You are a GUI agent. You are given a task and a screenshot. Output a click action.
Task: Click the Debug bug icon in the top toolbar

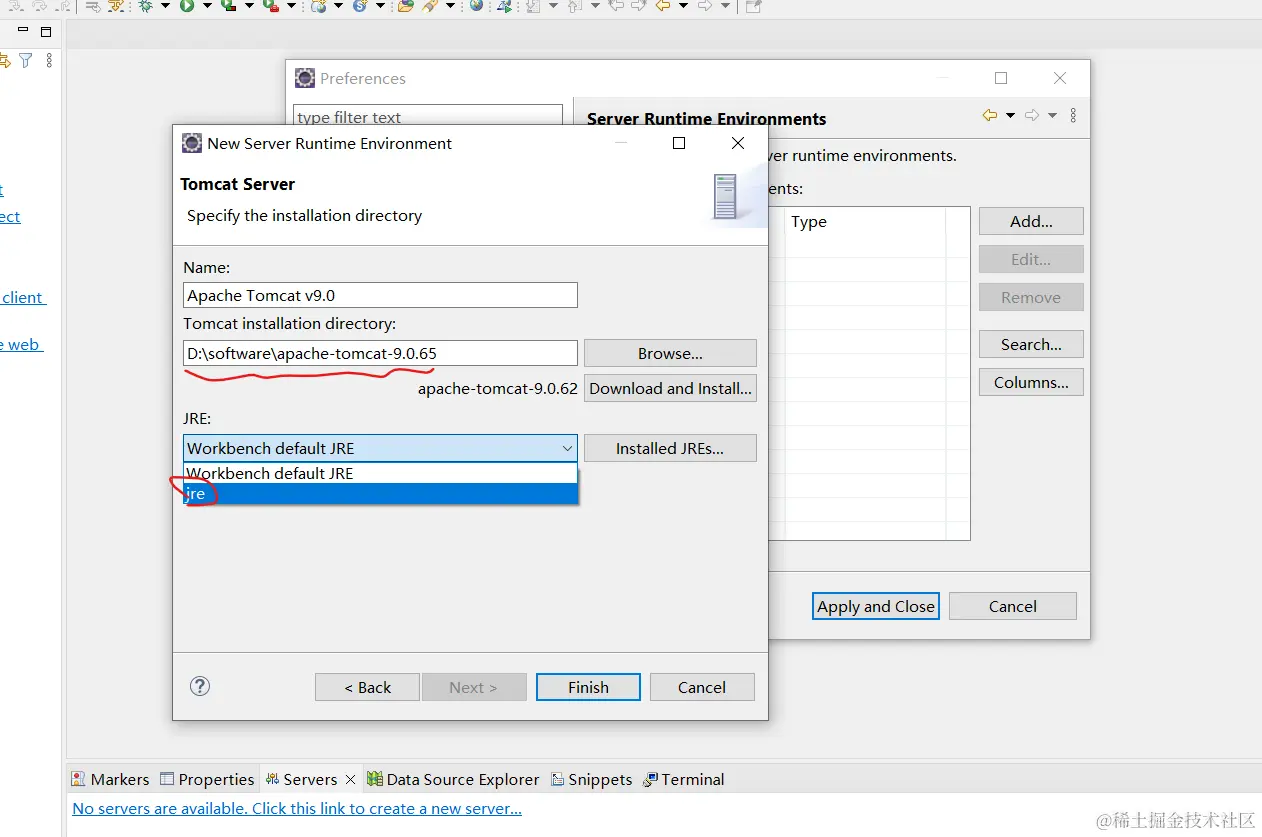(x=146, y=6)
